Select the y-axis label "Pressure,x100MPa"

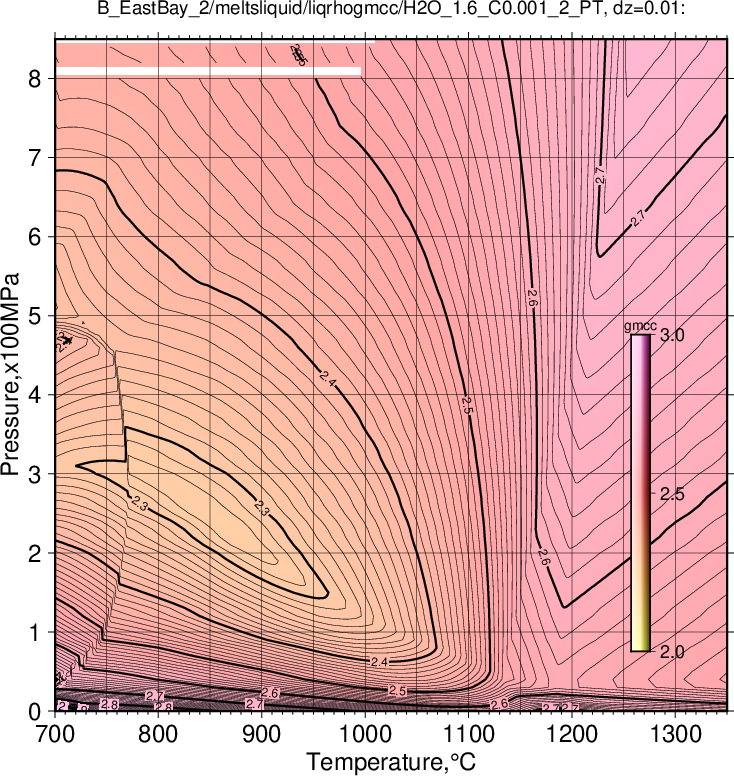(x=10, y=375)
